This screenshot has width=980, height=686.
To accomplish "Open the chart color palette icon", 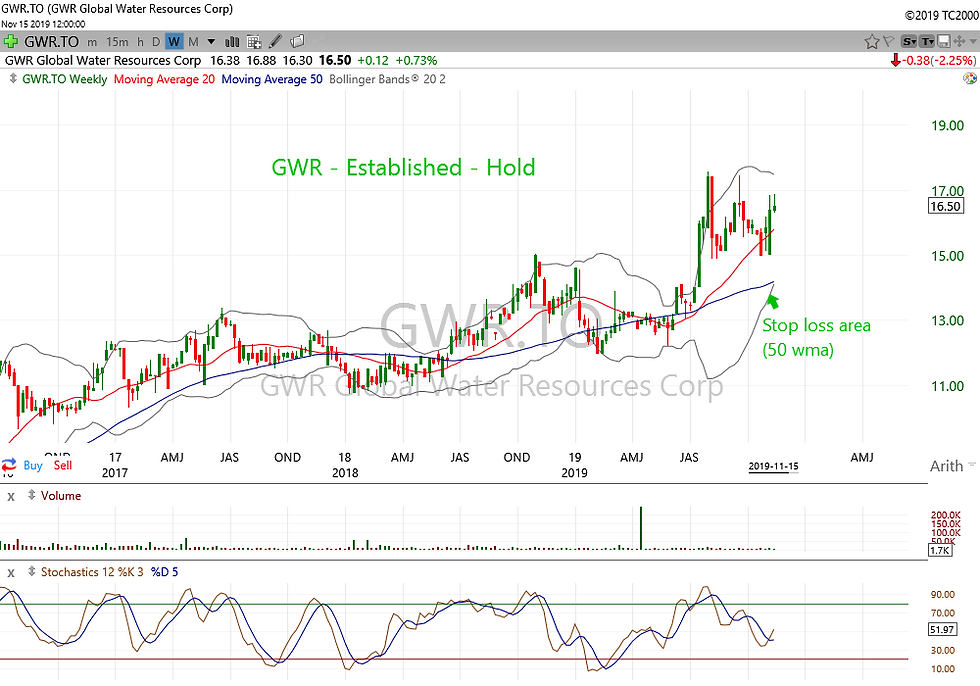I will click(969, 79).
